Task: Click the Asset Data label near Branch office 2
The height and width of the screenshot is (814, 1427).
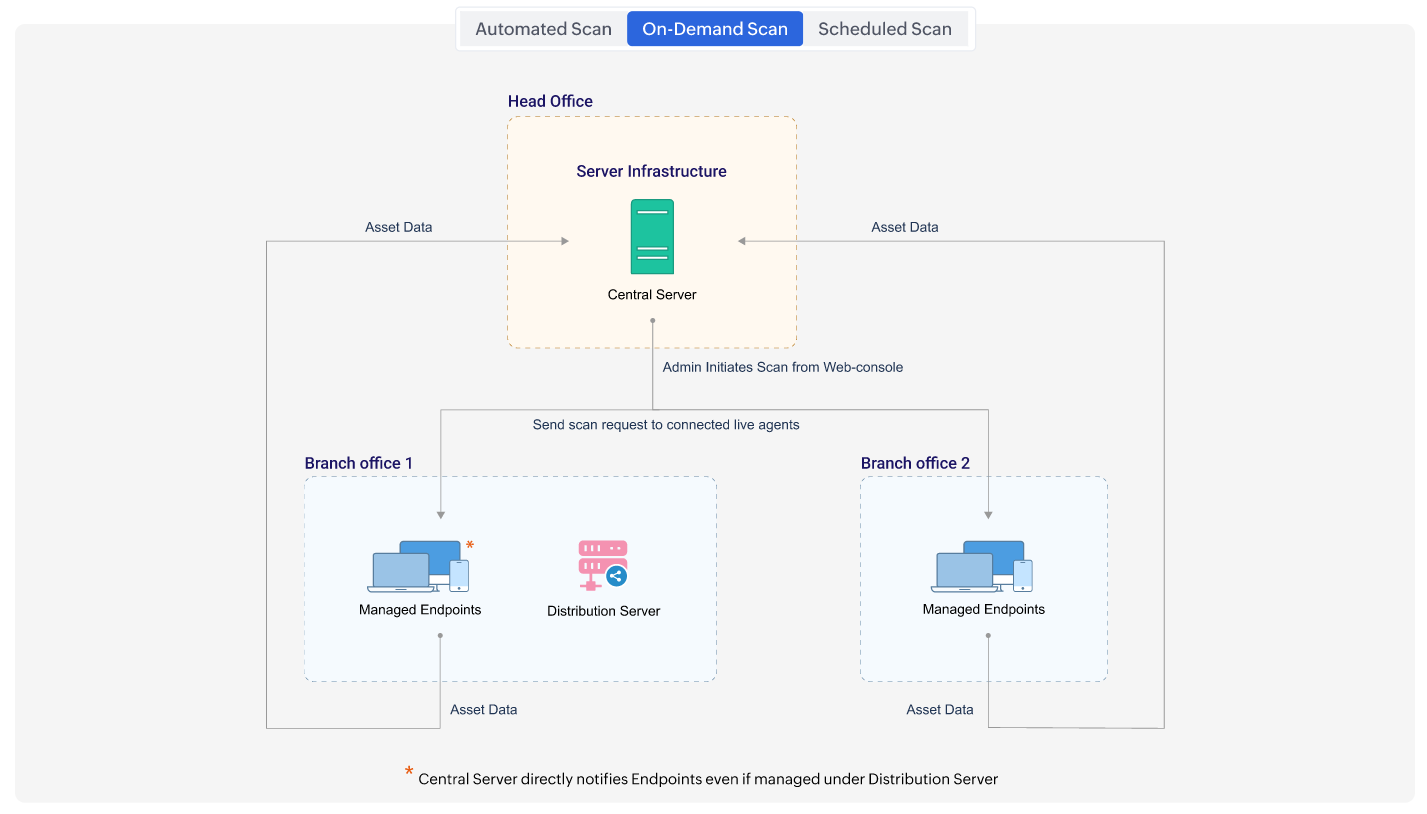Action: (x=939, y=709)
